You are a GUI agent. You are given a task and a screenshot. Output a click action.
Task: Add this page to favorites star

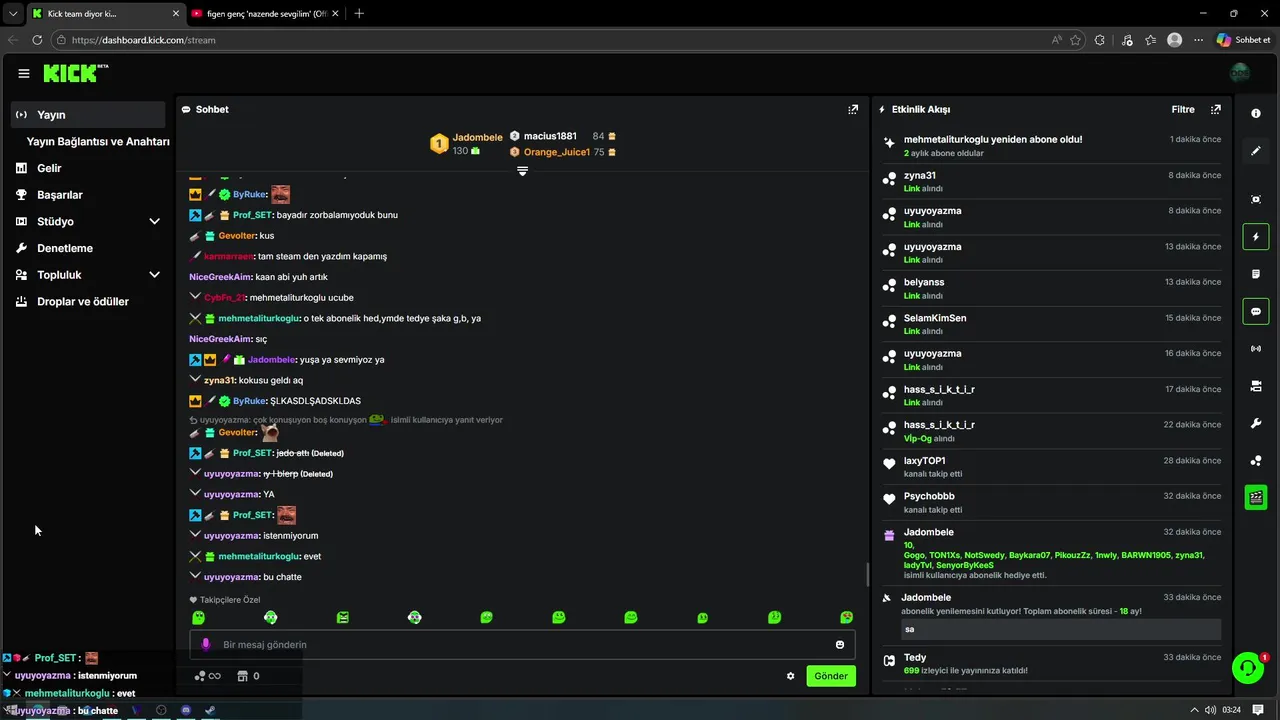tap(1076, 40)
